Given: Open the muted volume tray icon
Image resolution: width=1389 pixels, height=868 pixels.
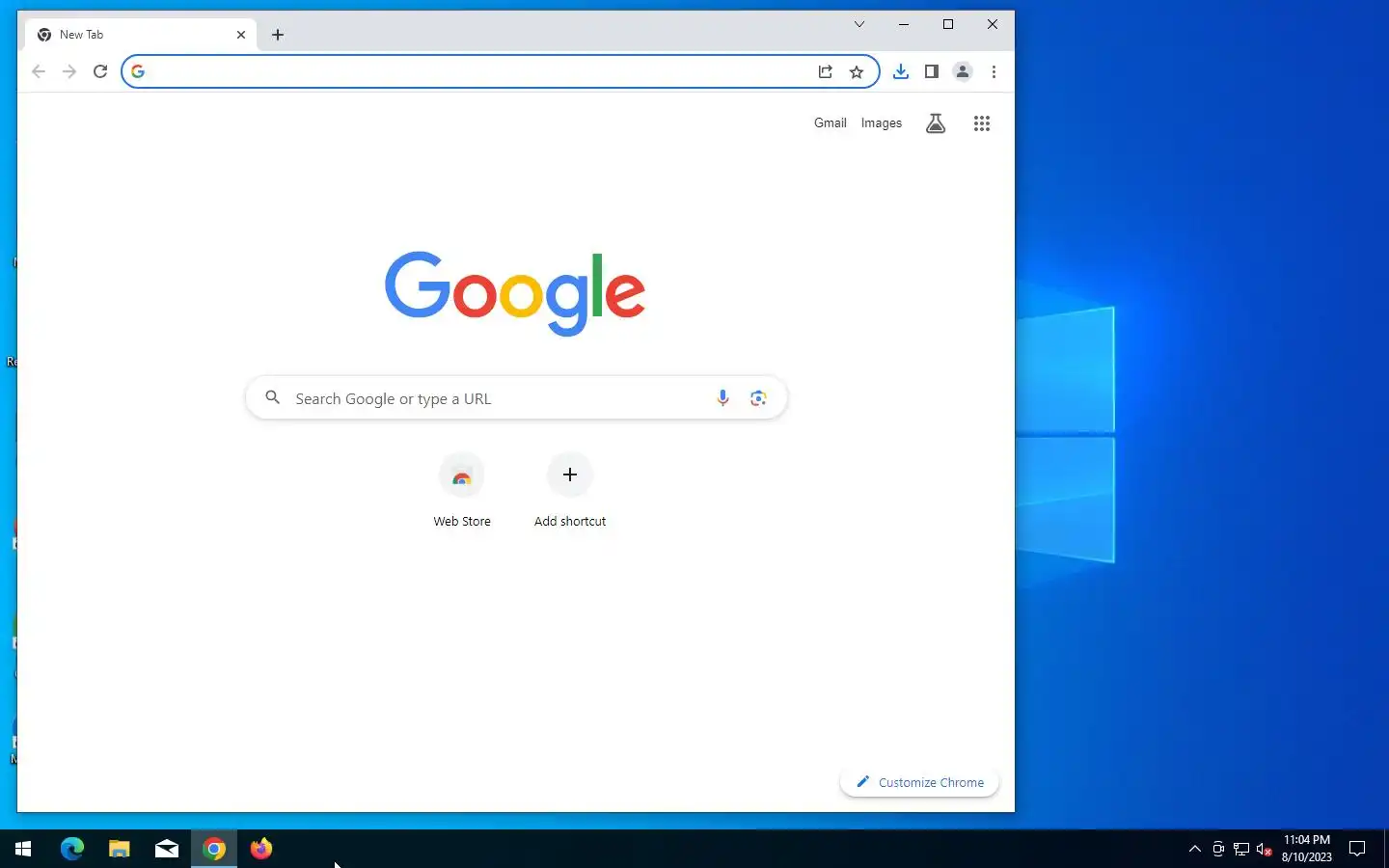Looking at the screenshot, I should 1265,849.
